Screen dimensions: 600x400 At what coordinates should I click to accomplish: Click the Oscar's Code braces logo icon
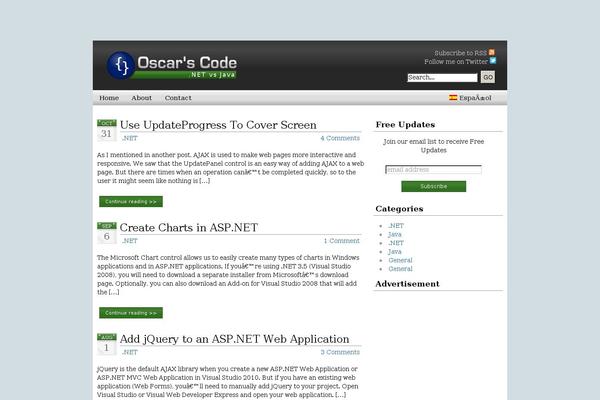coord(121,65)
